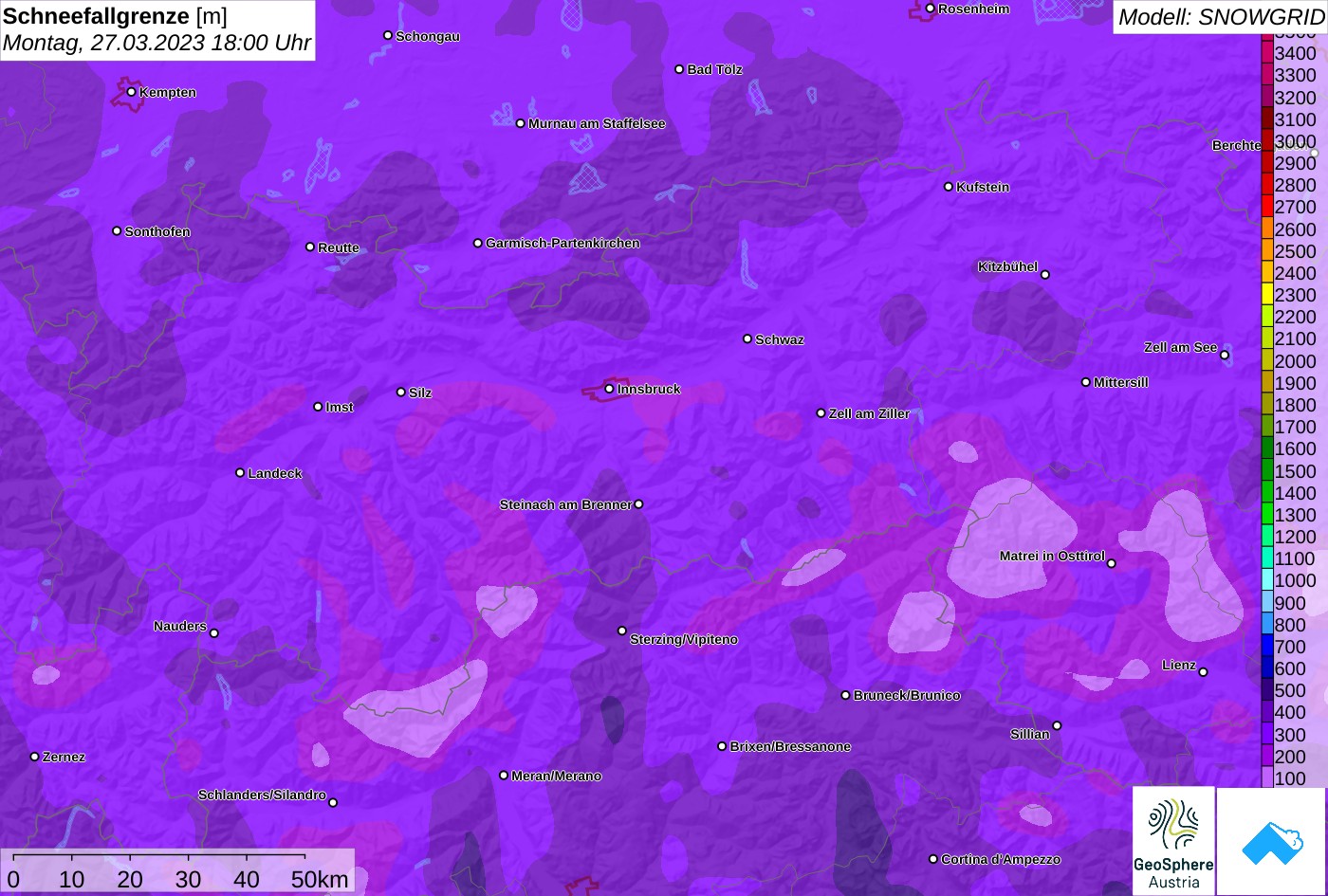
Task: Click the 600 navy legend swatch
Action: [x=1267, y=668]
